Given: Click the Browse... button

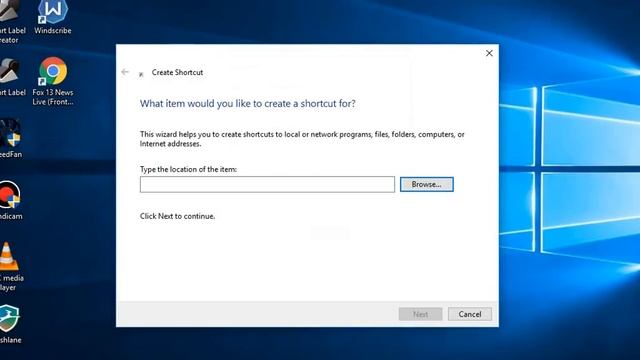Looking at the screenshot, I should click(427, 184).
